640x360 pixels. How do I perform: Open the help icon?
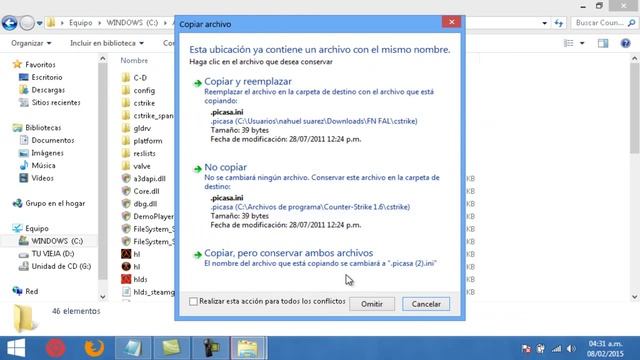pyautogui.click(x=625, y=43)
